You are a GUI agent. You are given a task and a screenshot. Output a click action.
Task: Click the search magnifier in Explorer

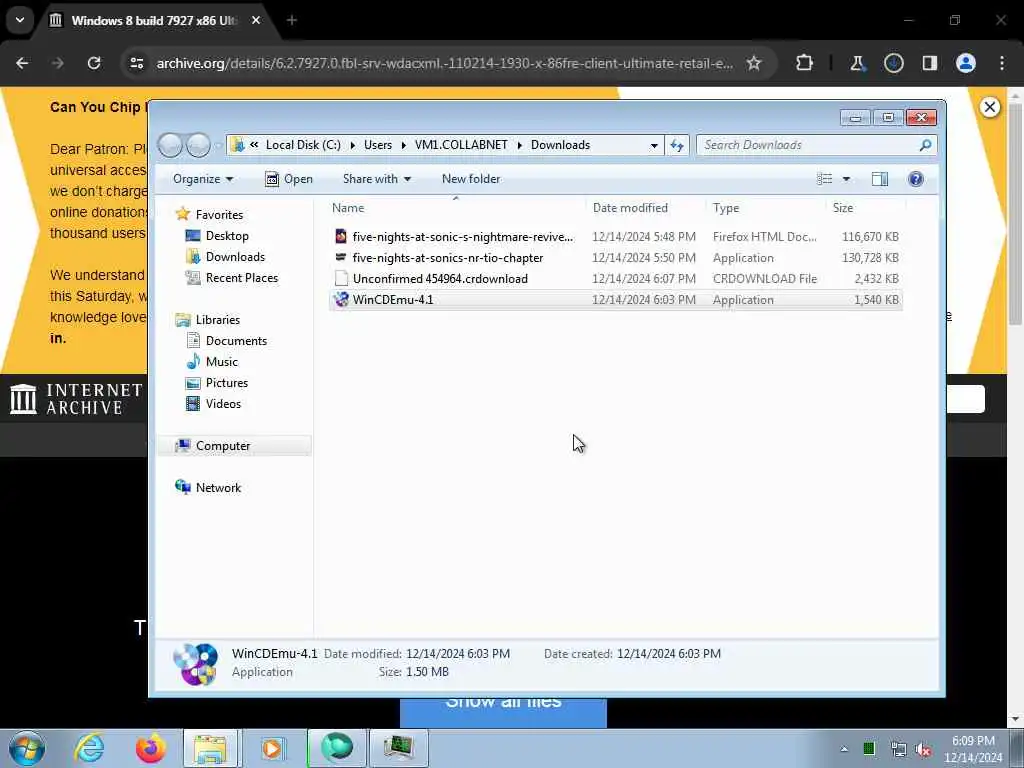click(x=925, y=145)
